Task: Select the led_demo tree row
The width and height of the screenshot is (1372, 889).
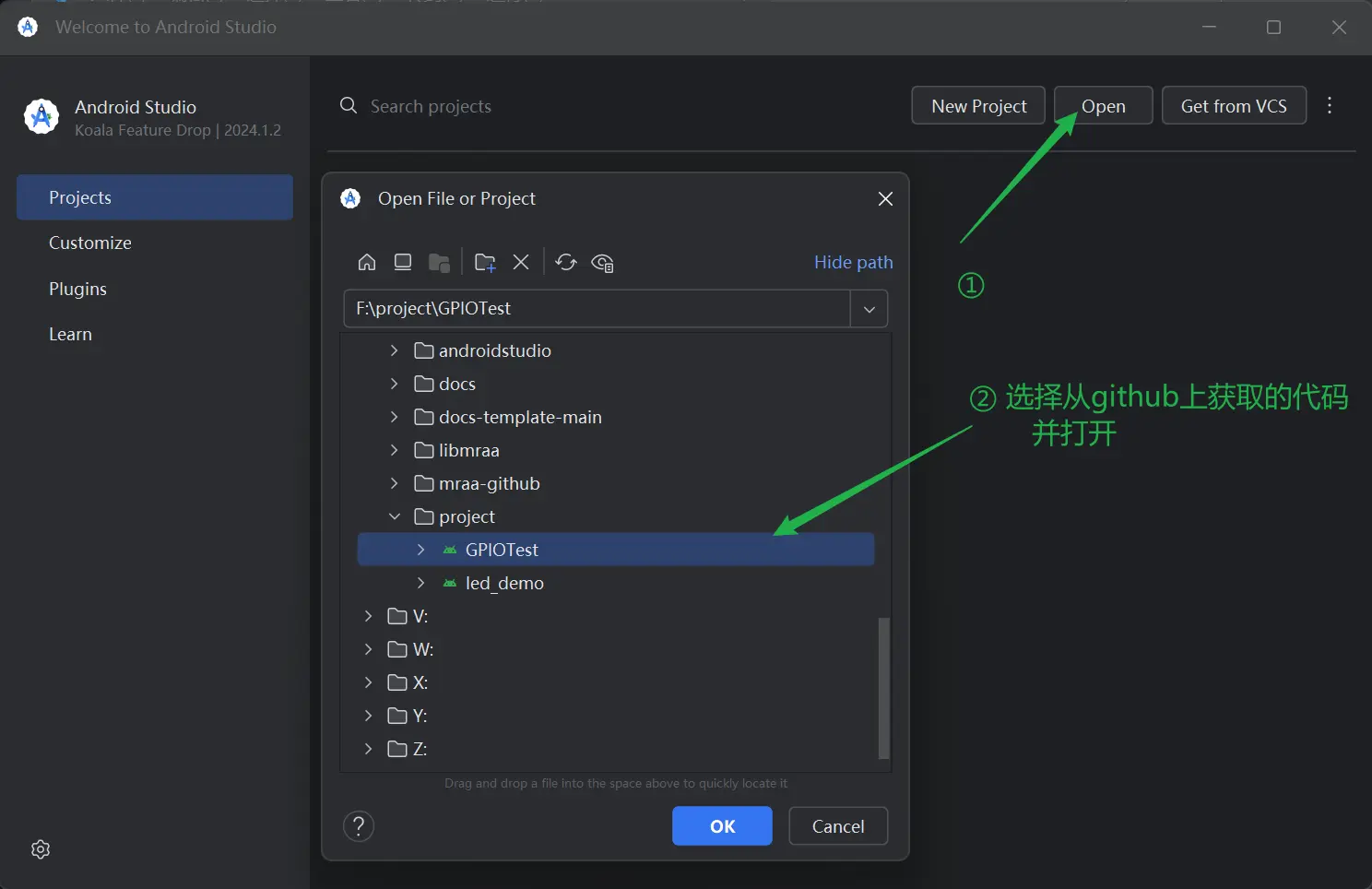Action: [x=616, y=583]
